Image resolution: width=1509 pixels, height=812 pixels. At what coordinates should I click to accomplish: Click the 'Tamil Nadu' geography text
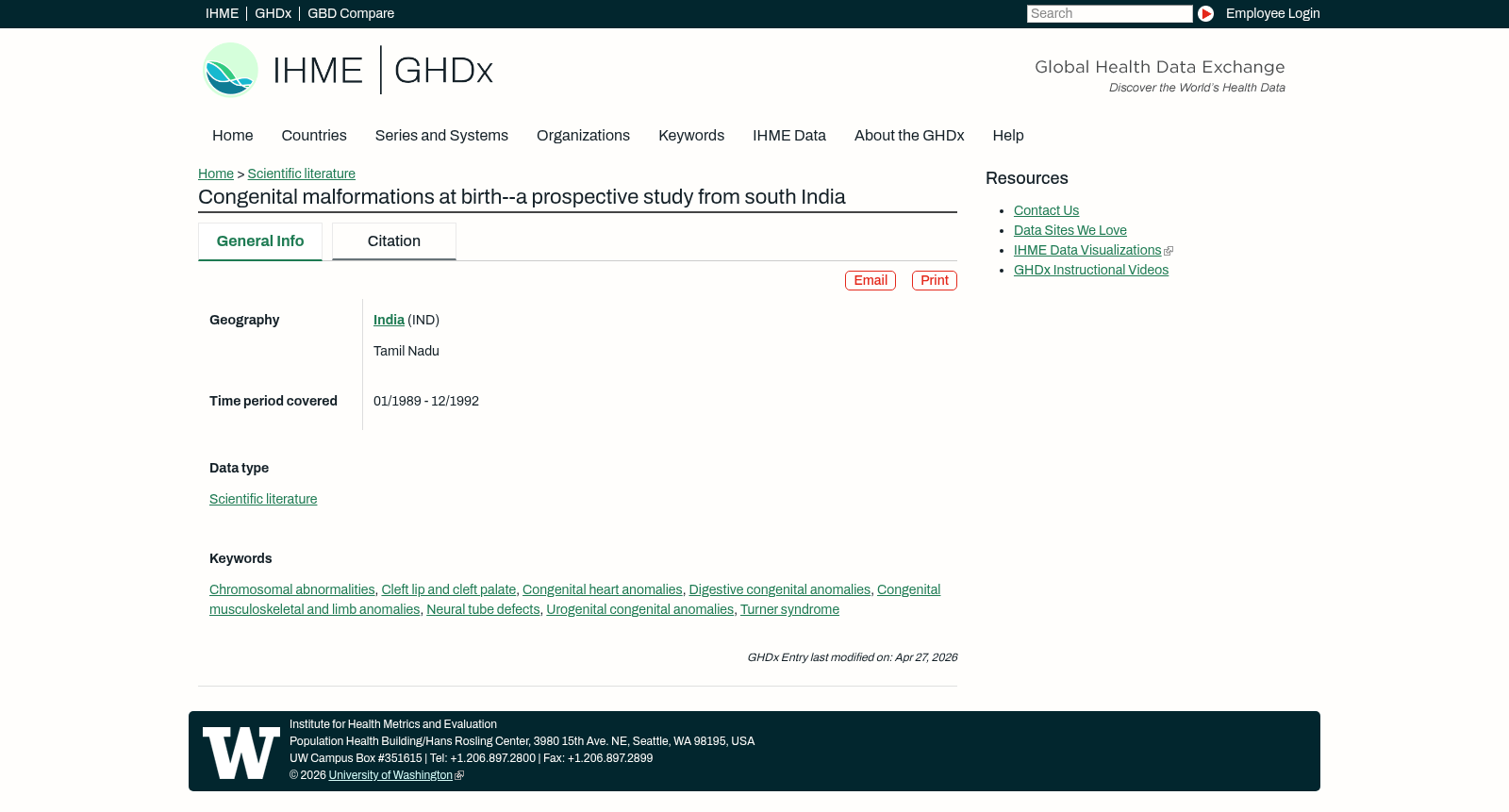pos(406,351)
